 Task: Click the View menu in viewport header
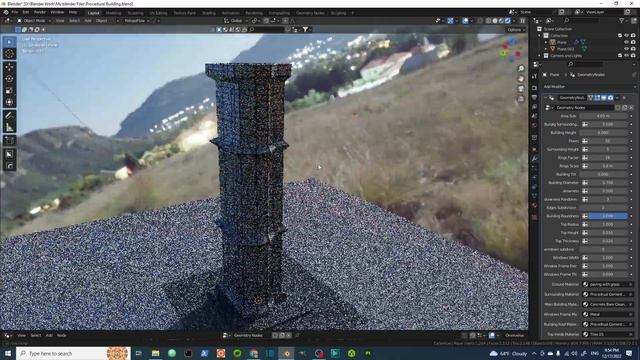coord(60,20)
